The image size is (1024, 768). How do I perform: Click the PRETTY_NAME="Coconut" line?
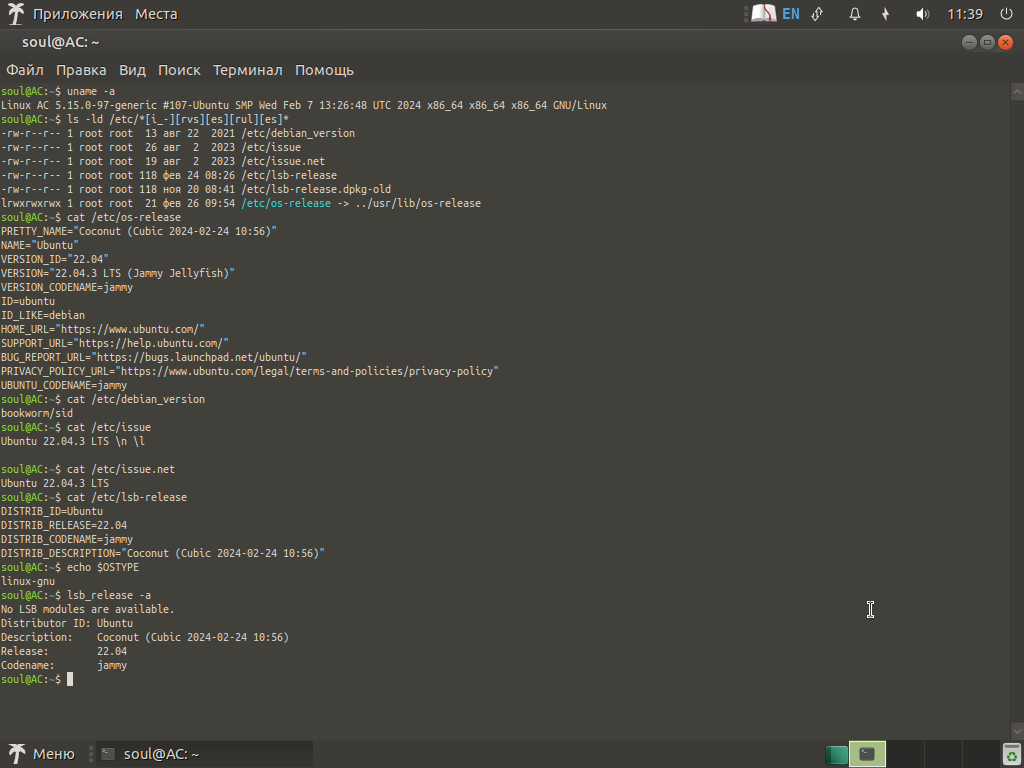[138, 231]
